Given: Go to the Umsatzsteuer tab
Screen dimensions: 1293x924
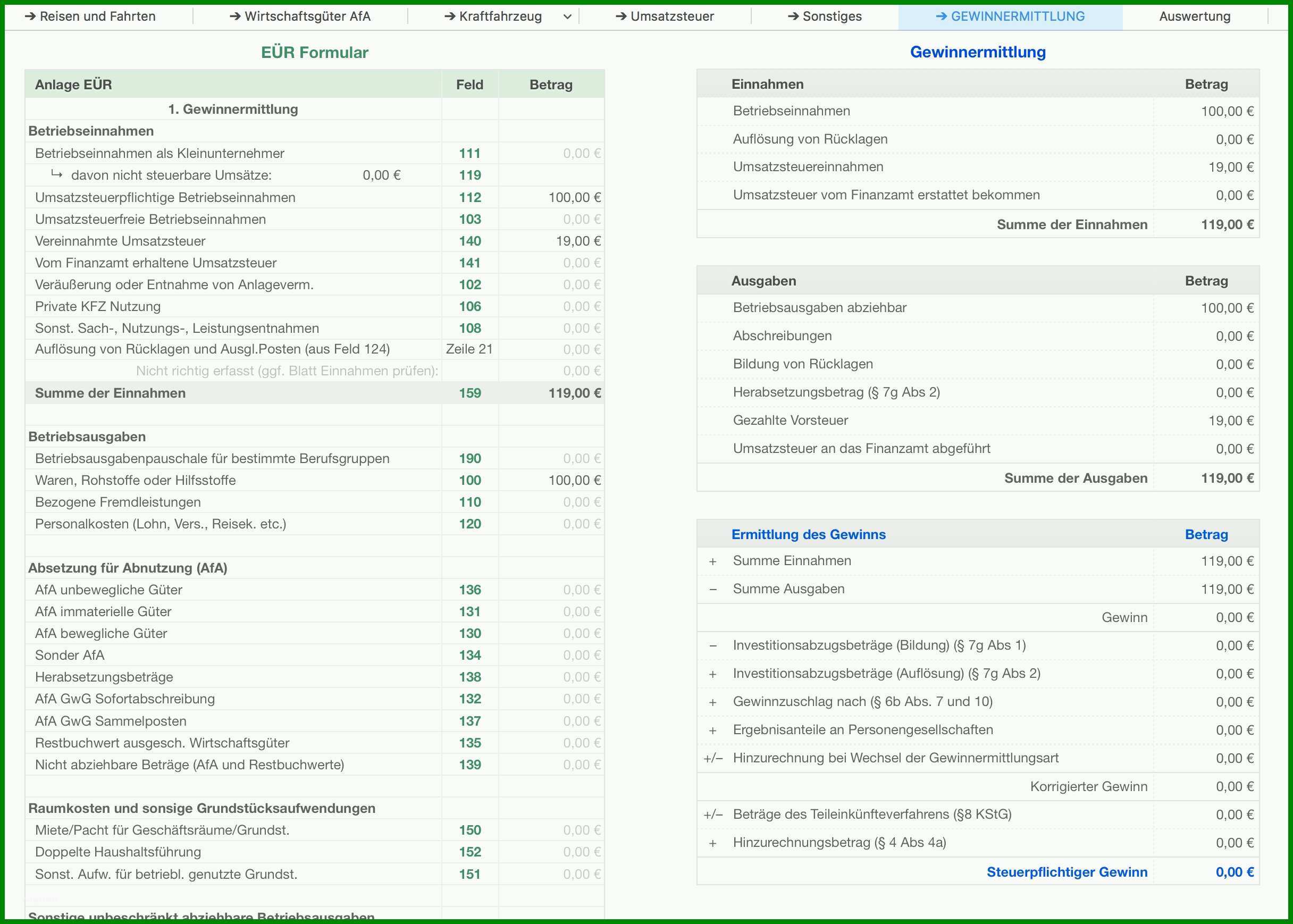Looking at the screenshot, I should tap(665, 16).
